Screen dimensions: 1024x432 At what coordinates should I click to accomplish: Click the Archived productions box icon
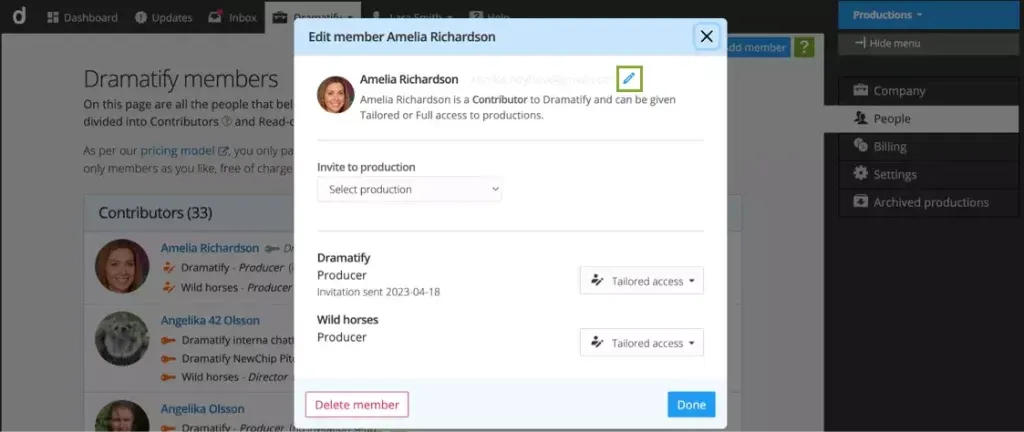861,202
